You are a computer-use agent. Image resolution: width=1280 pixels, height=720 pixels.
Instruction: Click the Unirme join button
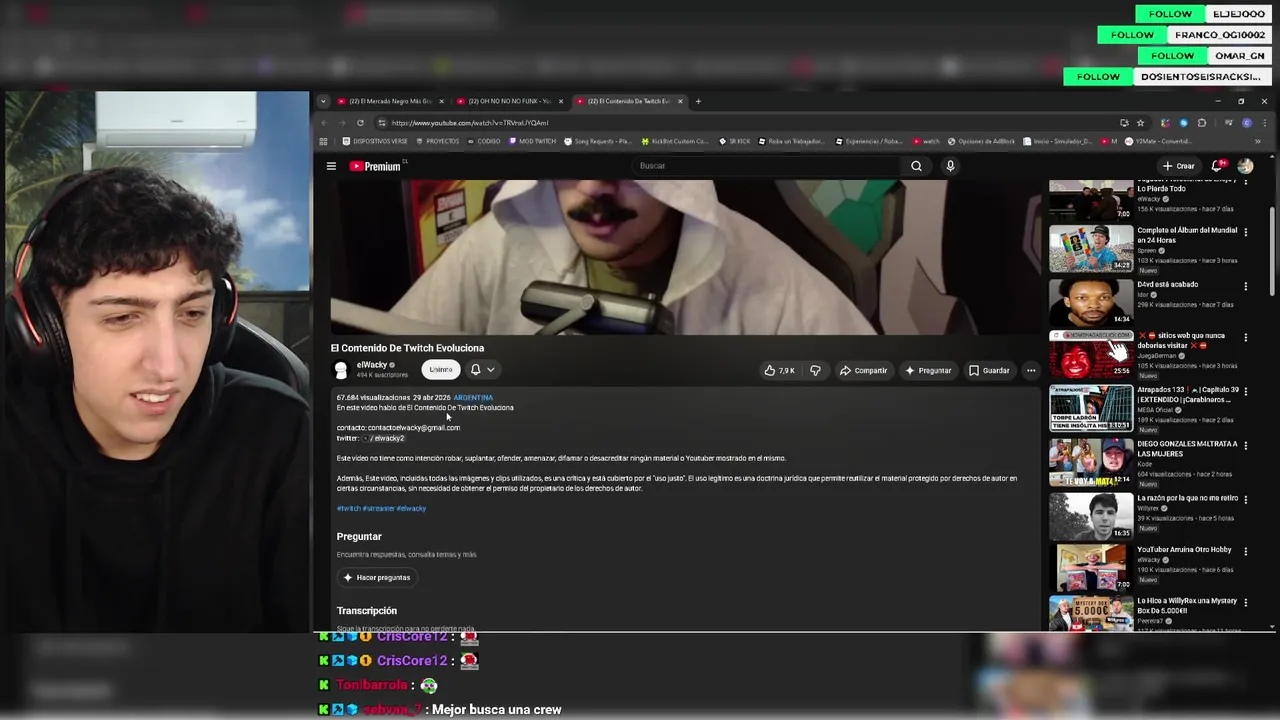441,369
